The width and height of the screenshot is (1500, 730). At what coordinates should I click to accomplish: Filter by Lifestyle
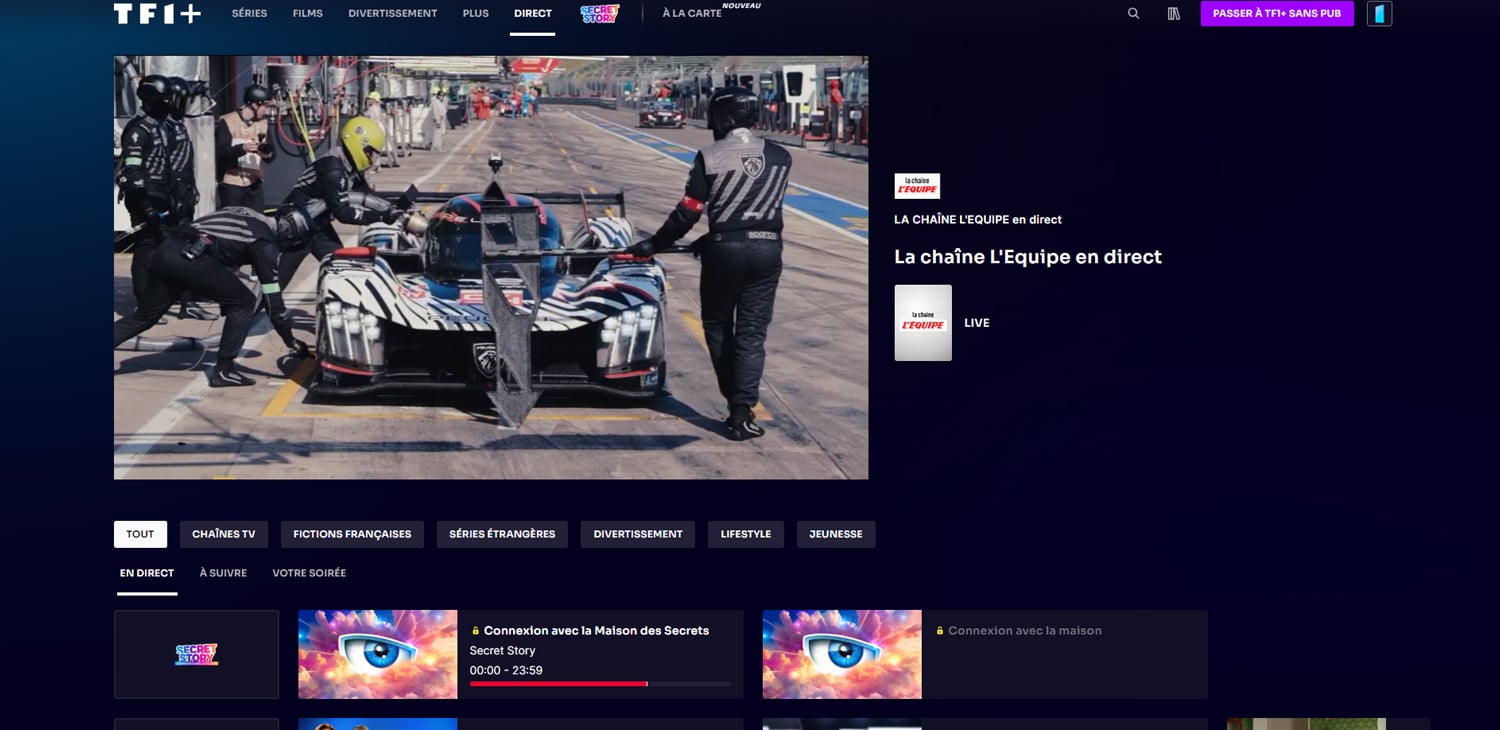tap(746, 534)
